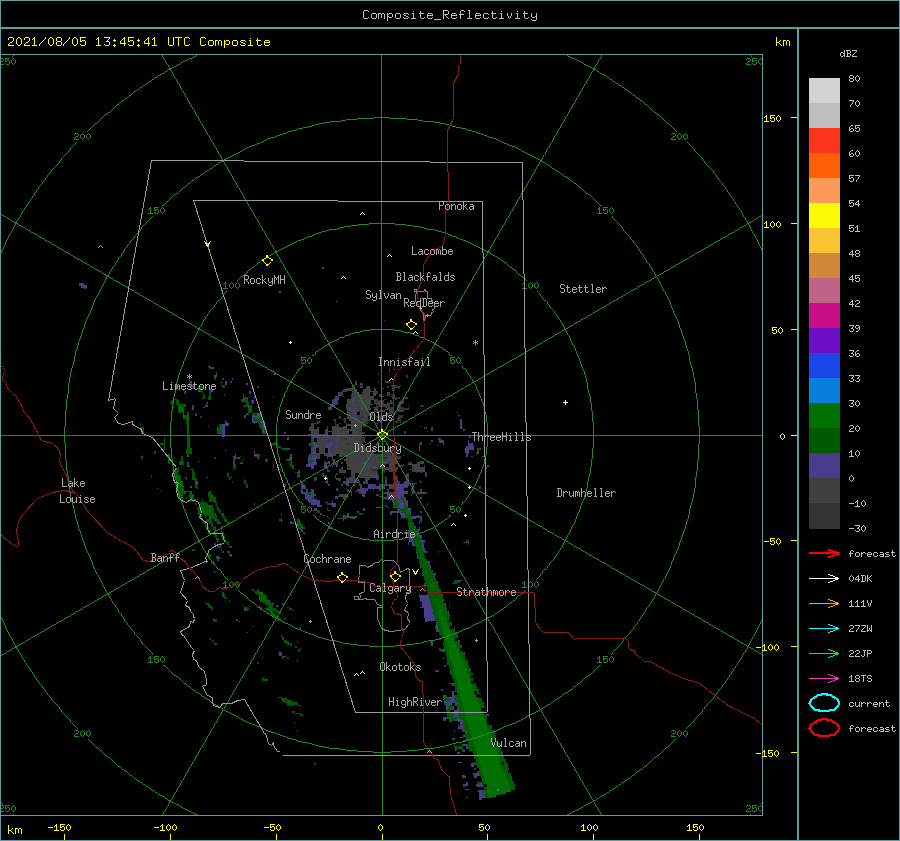Click yellow diamond at radar center near Olds
The width and height of the screenshot is (900, 841).
click(382, 435)
